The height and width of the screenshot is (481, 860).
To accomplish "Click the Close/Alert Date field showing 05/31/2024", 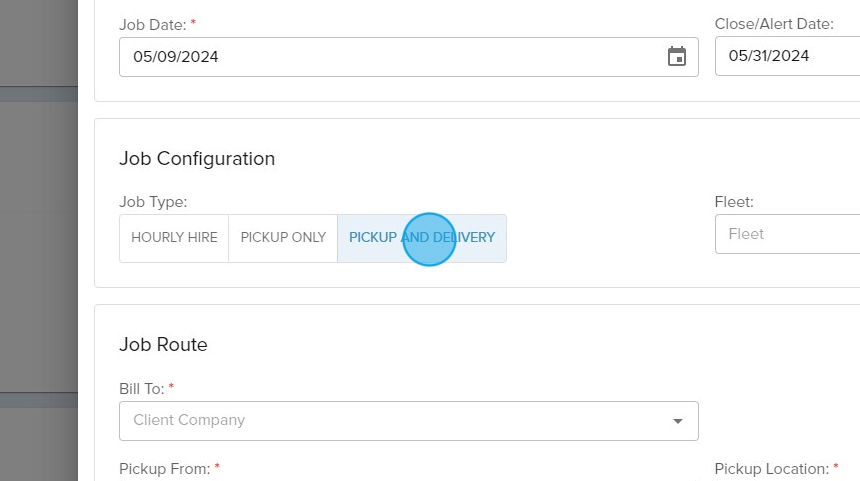I will [x=787, y=57].
